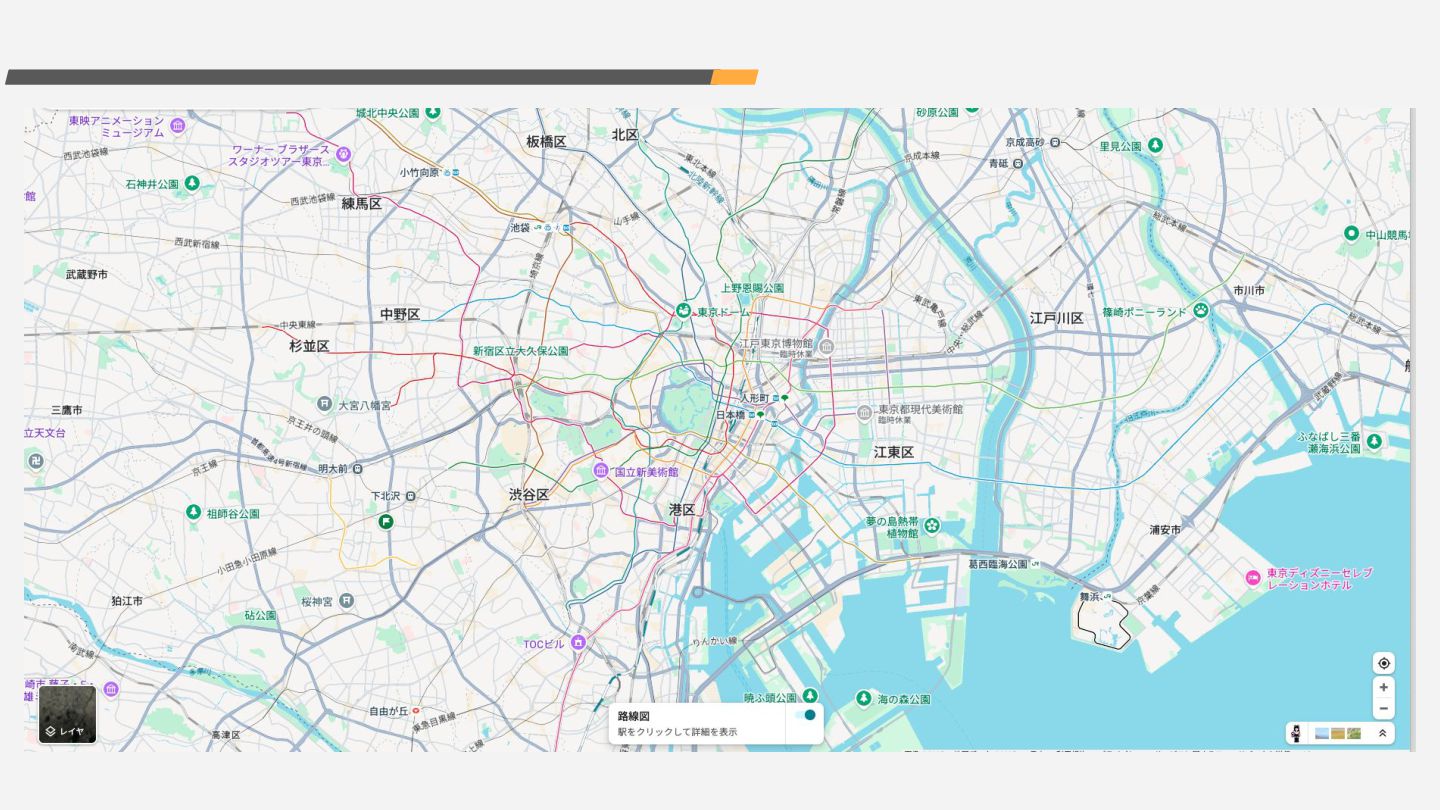Click the 石神井公園 park icon
The image size is (1440, 810).
192,184
